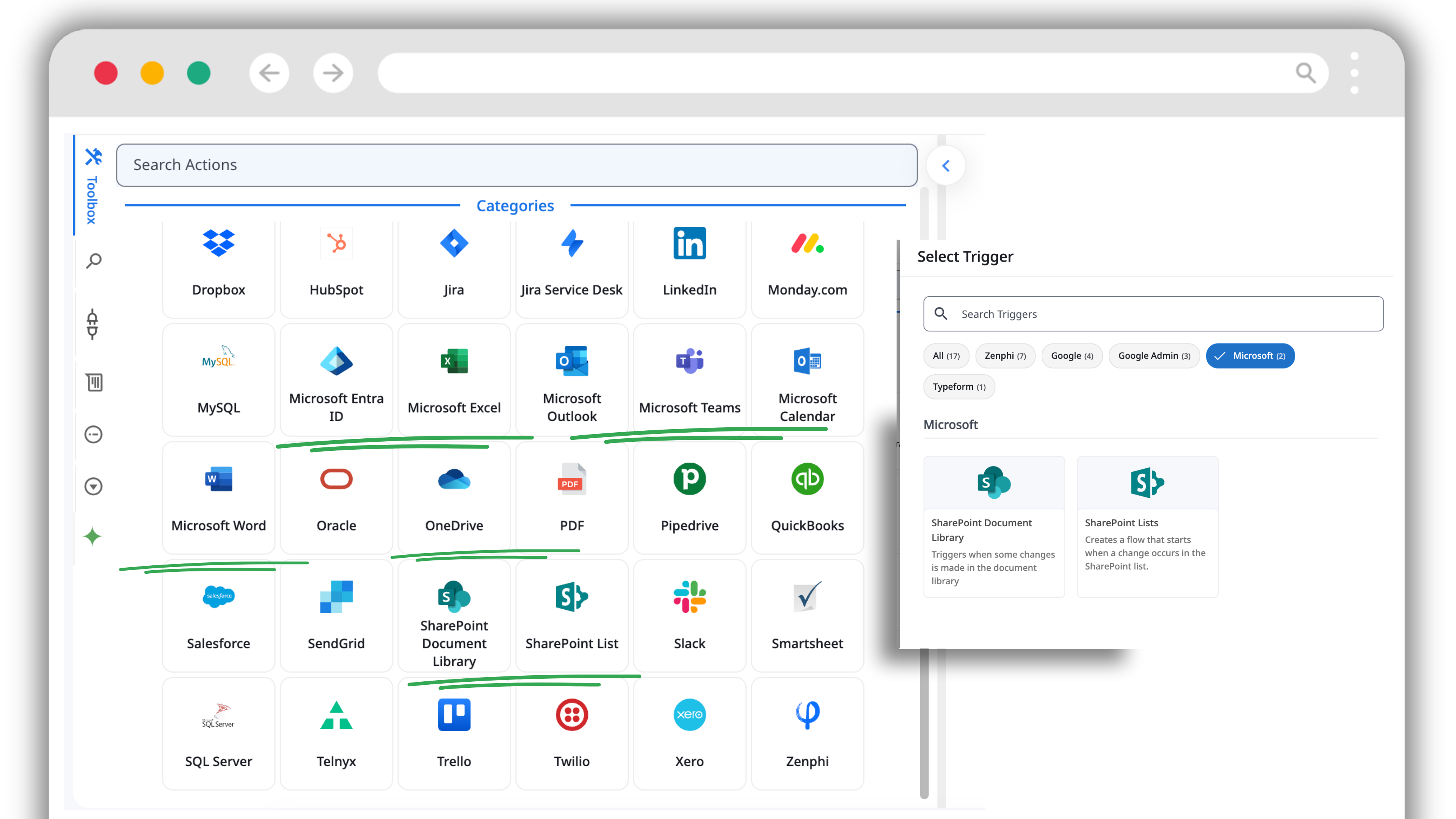The height and width of the screenshot is (819, 1456).
Task: Choose the OneDrive tile
Action: 454,498
